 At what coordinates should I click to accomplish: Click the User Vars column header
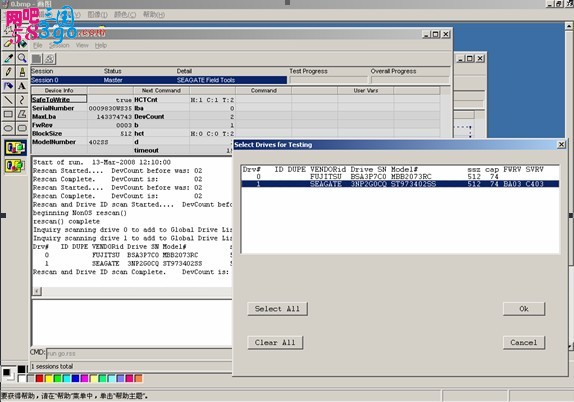pos(366,90)
